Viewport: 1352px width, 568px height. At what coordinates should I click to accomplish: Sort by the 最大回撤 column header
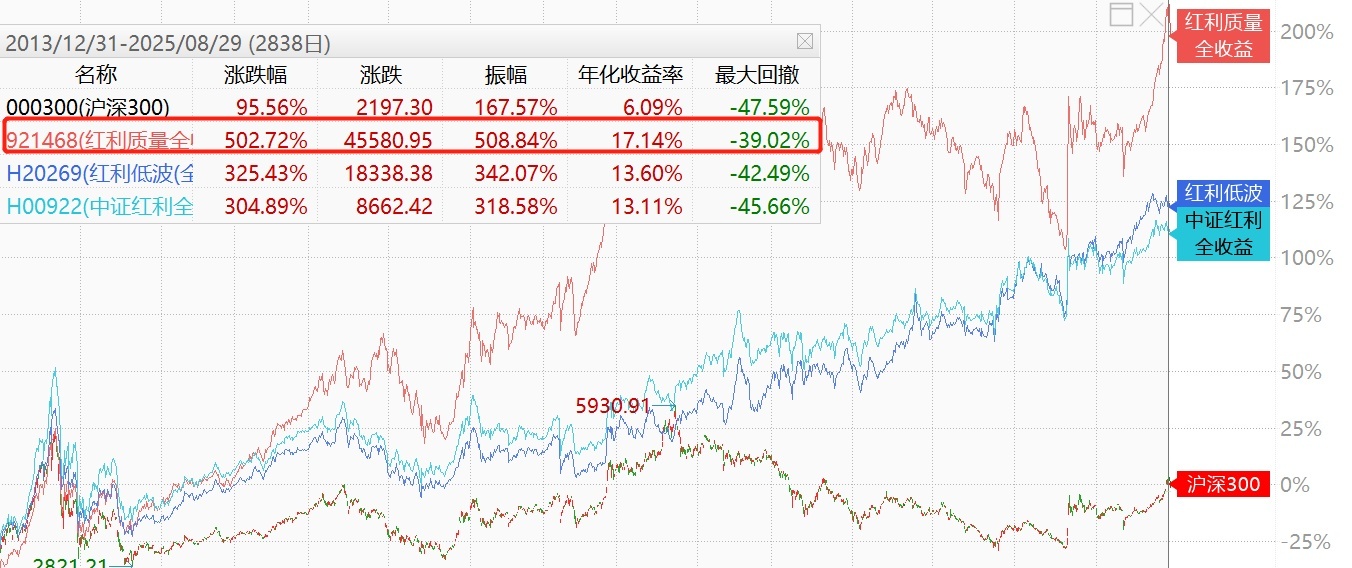tap(753, 74)
